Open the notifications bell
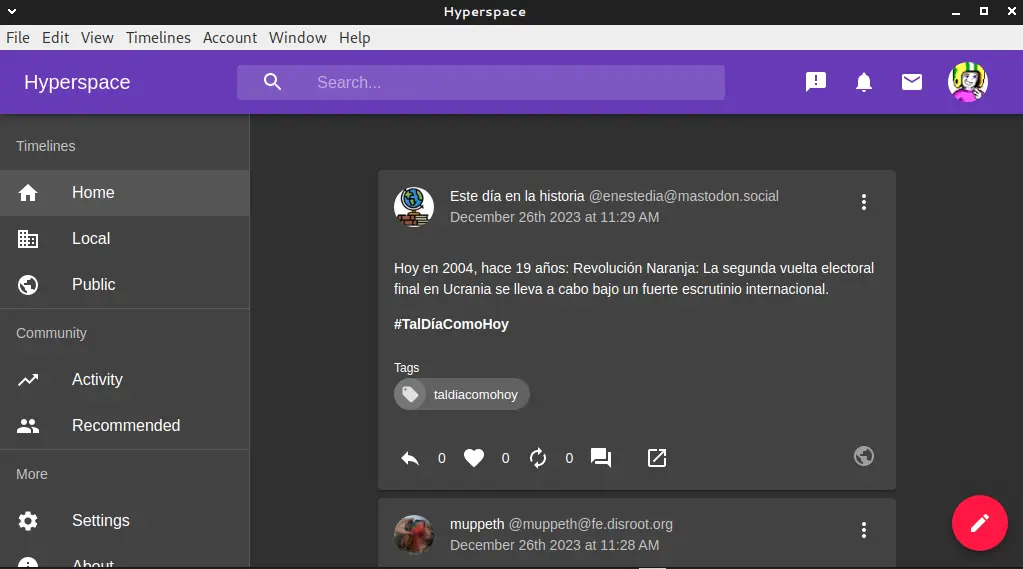1023x569 pixels. click(x=864, y=82)
